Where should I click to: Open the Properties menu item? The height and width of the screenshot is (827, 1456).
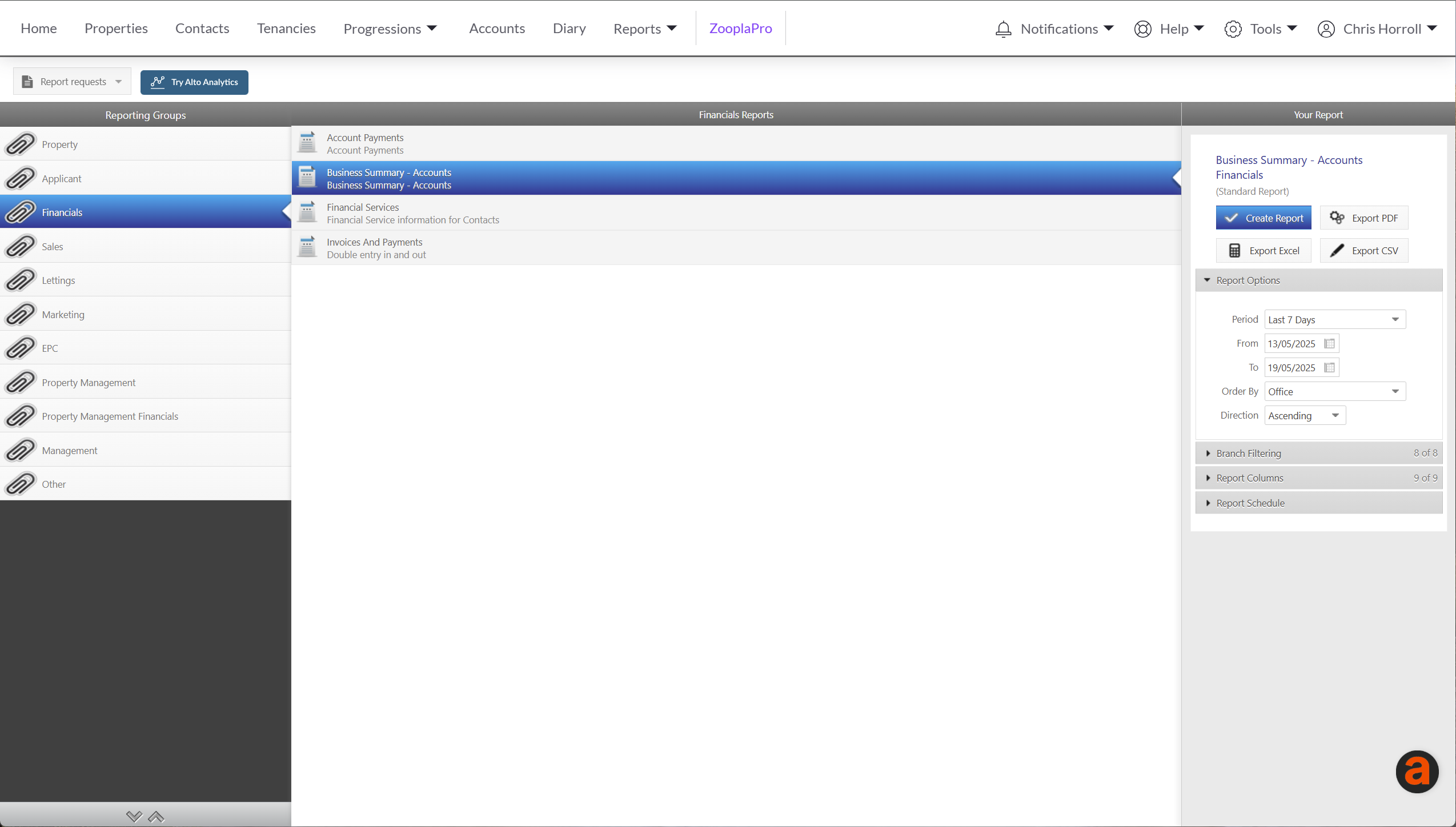point(116,28)
